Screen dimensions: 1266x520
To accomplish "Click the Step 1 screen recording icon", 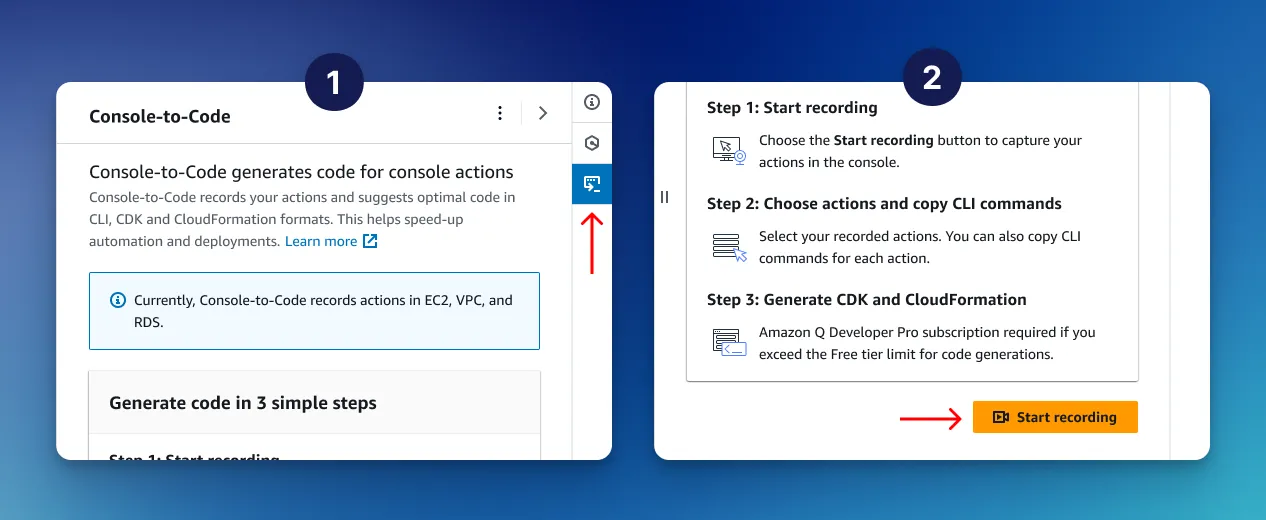I will [x=729, y=150].
